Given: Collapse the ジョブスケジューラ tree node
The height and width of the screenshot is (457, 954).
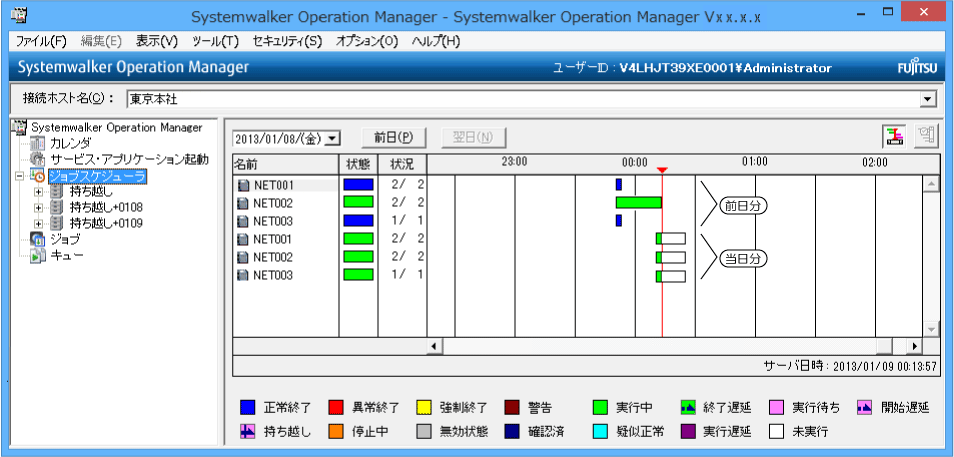Looking at the screenshot, I should 19,175.
